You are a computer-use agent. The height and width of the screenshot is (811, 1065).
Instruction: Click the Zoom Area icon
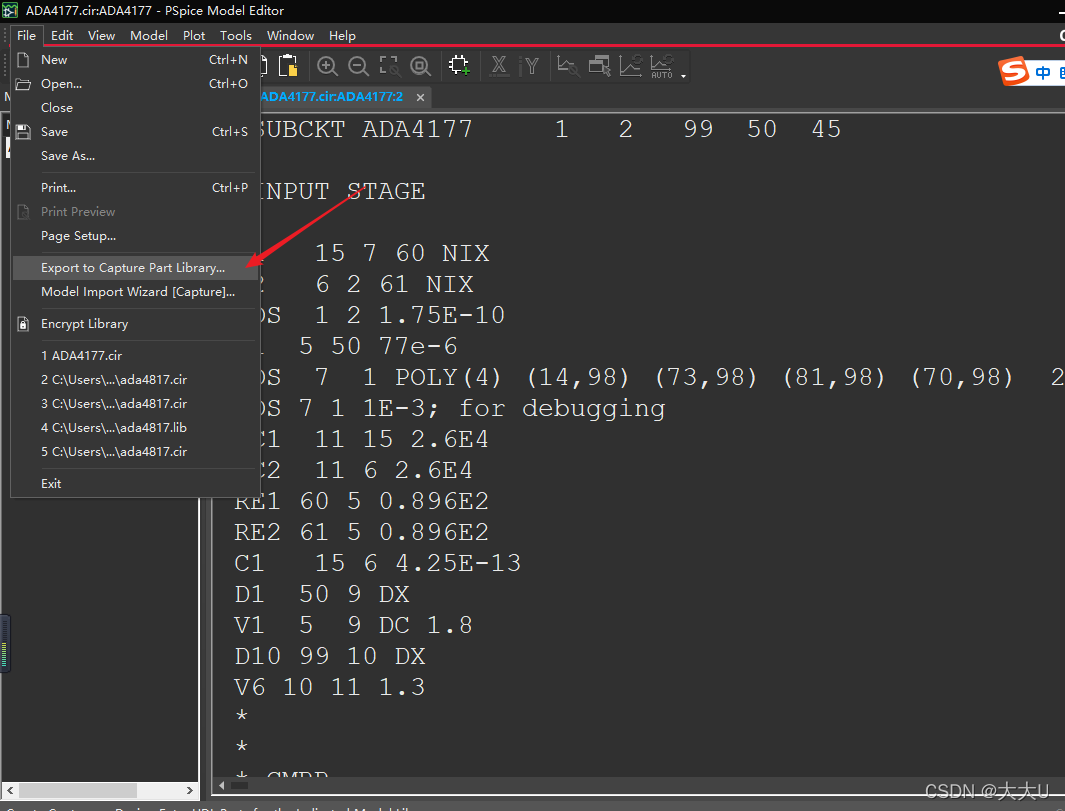389,66
